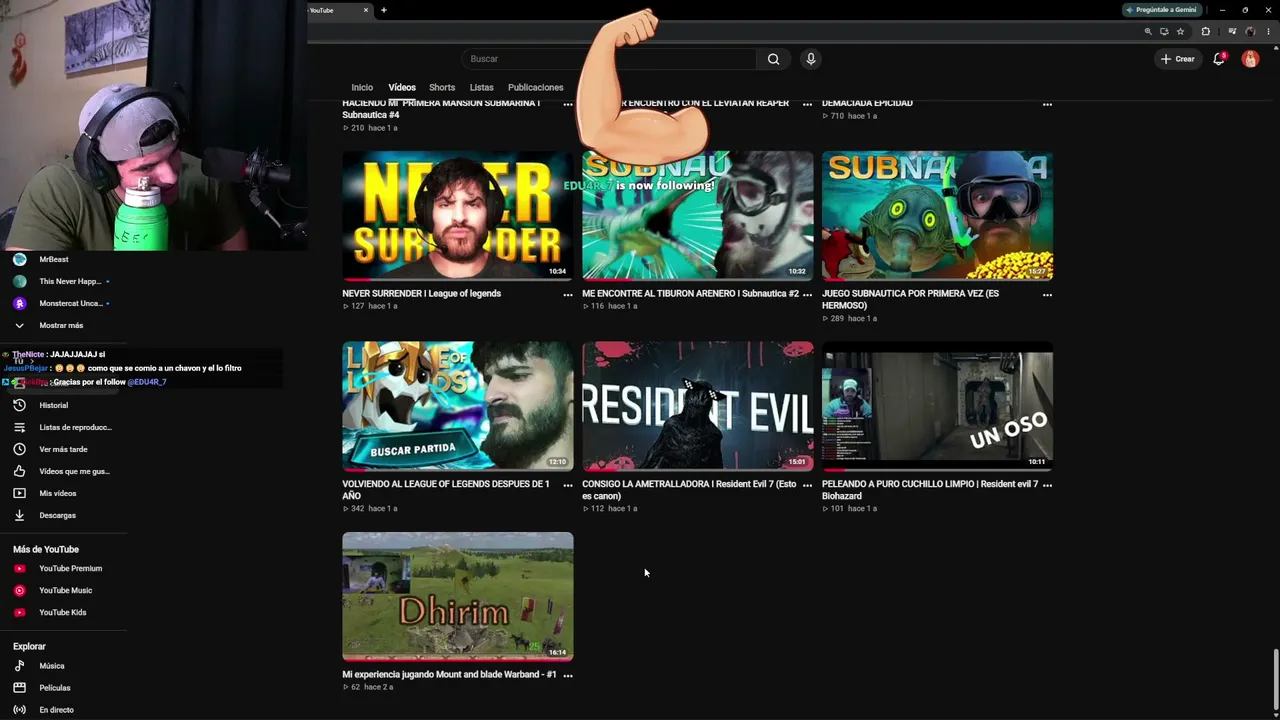This screenshot has height=720, width=1280.
Task: Open Listas de reproducción in sidebar
Action: (x=62, y=427)
